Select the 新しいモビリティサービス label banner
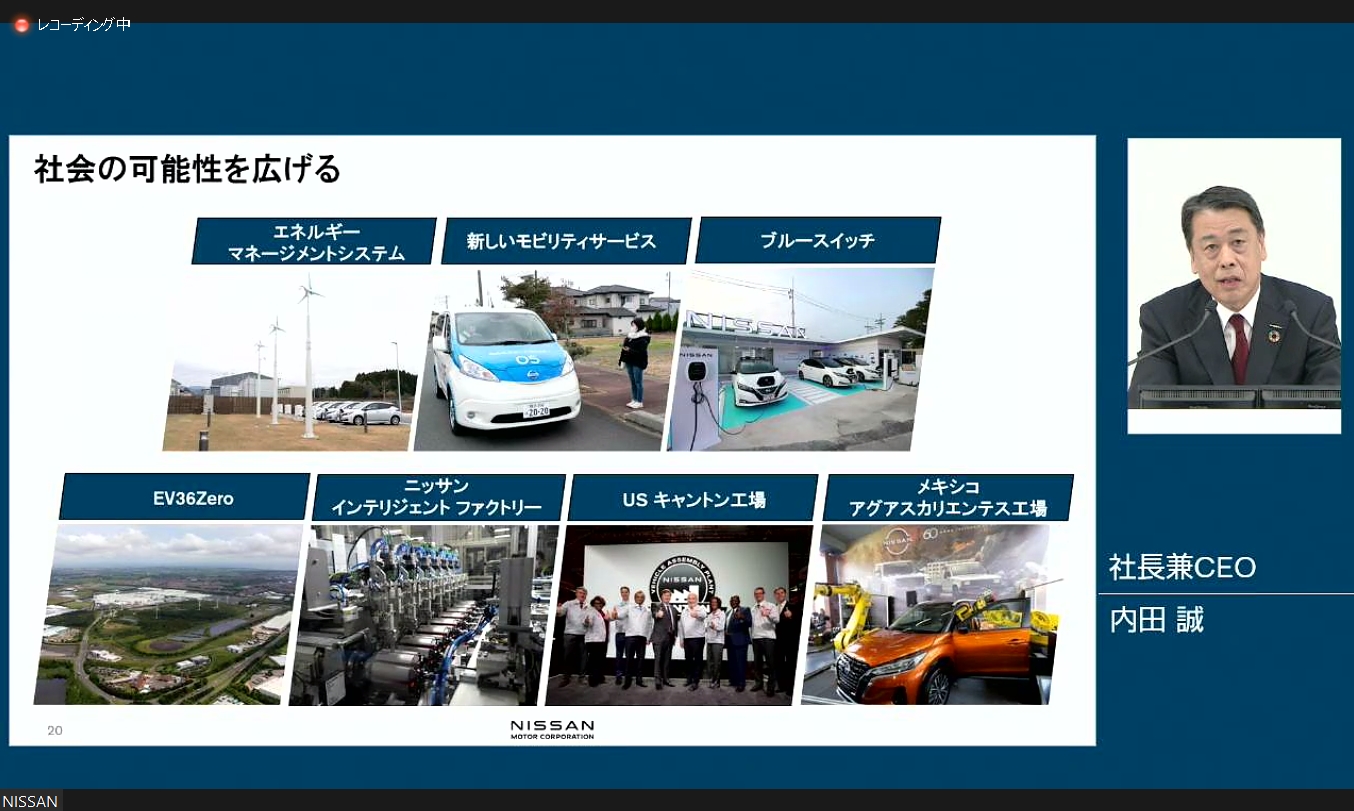This screenshot has height=811, width=1354. point(566,240)
